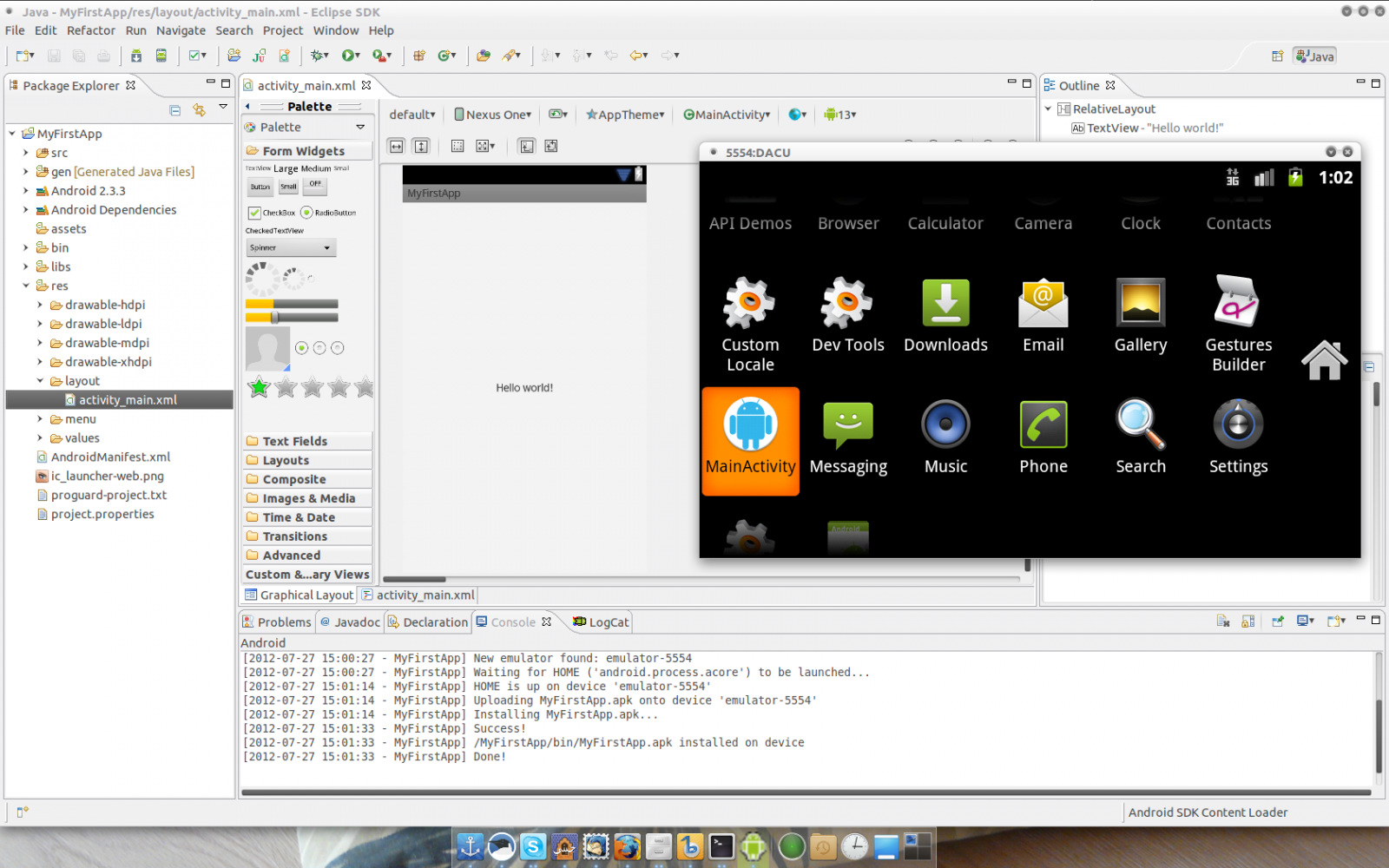The height and width of the screenshot is (868, 1389).
Task: Select AndroidManifest.xml in Package Explorer
Action: tap(110, 457)
